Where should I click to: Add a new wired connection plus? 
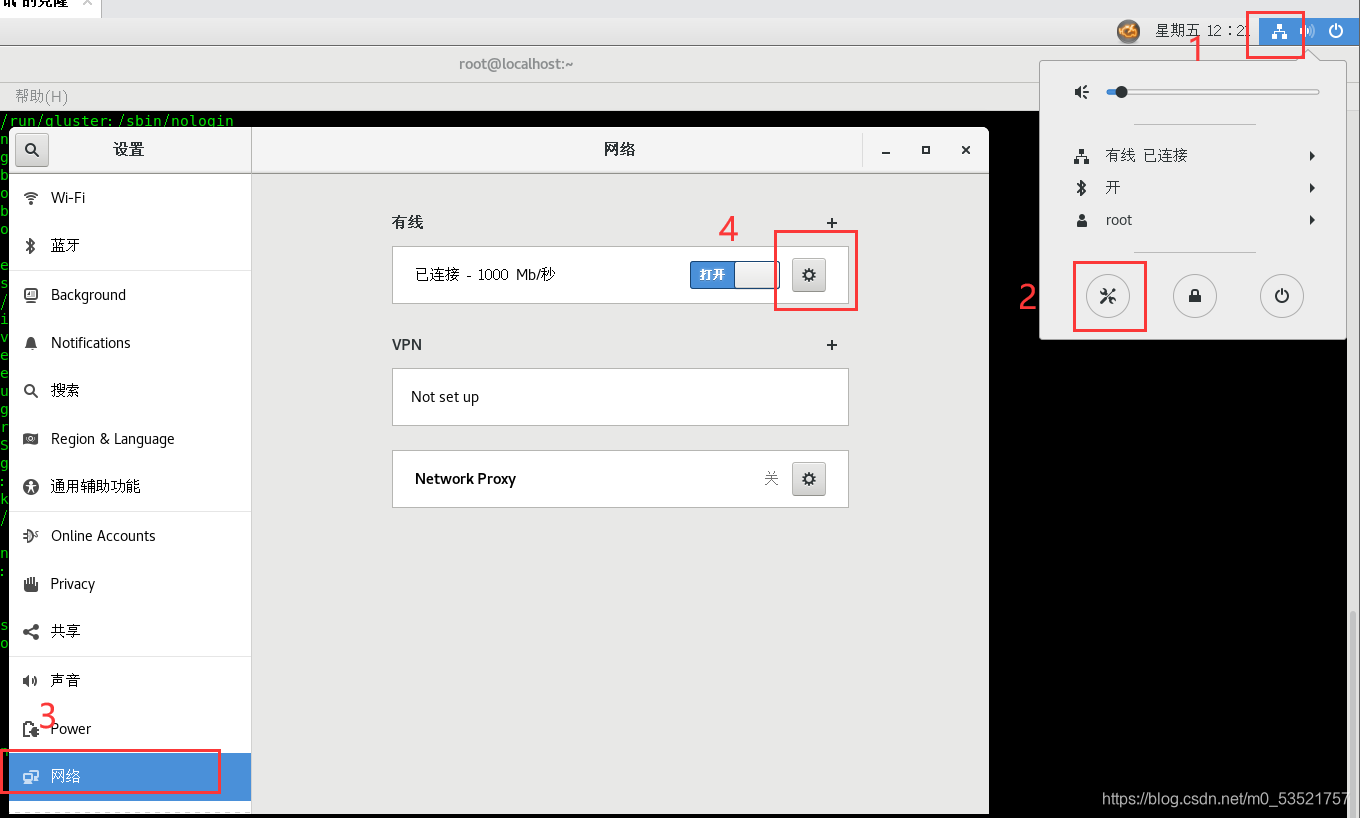point(832,223)
